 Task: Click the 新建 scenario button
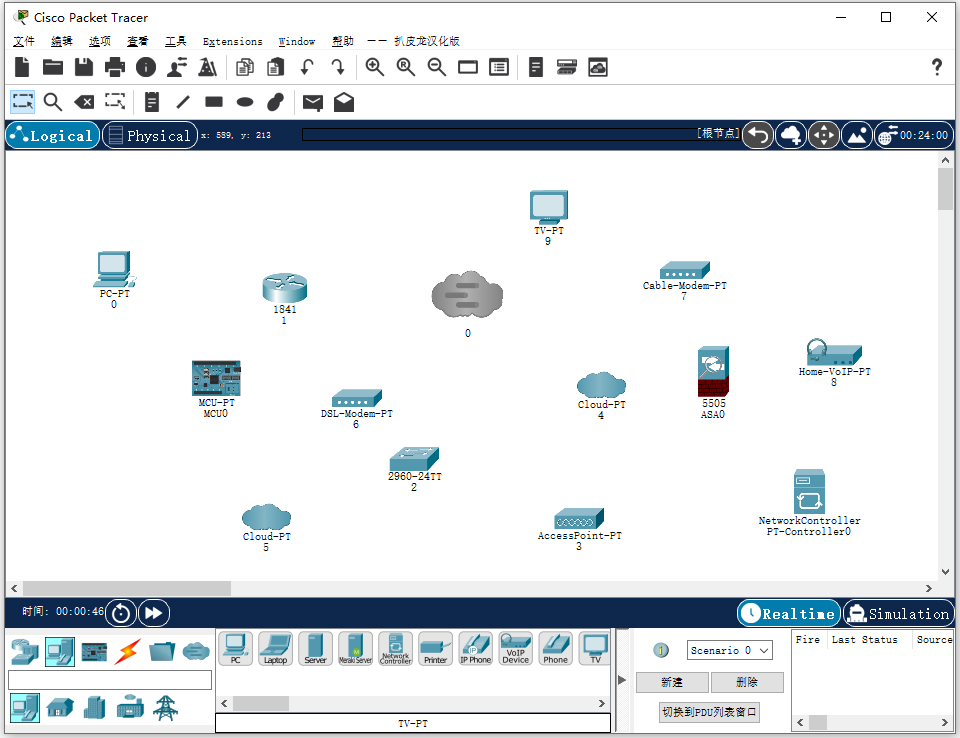[x=672, y=681]
